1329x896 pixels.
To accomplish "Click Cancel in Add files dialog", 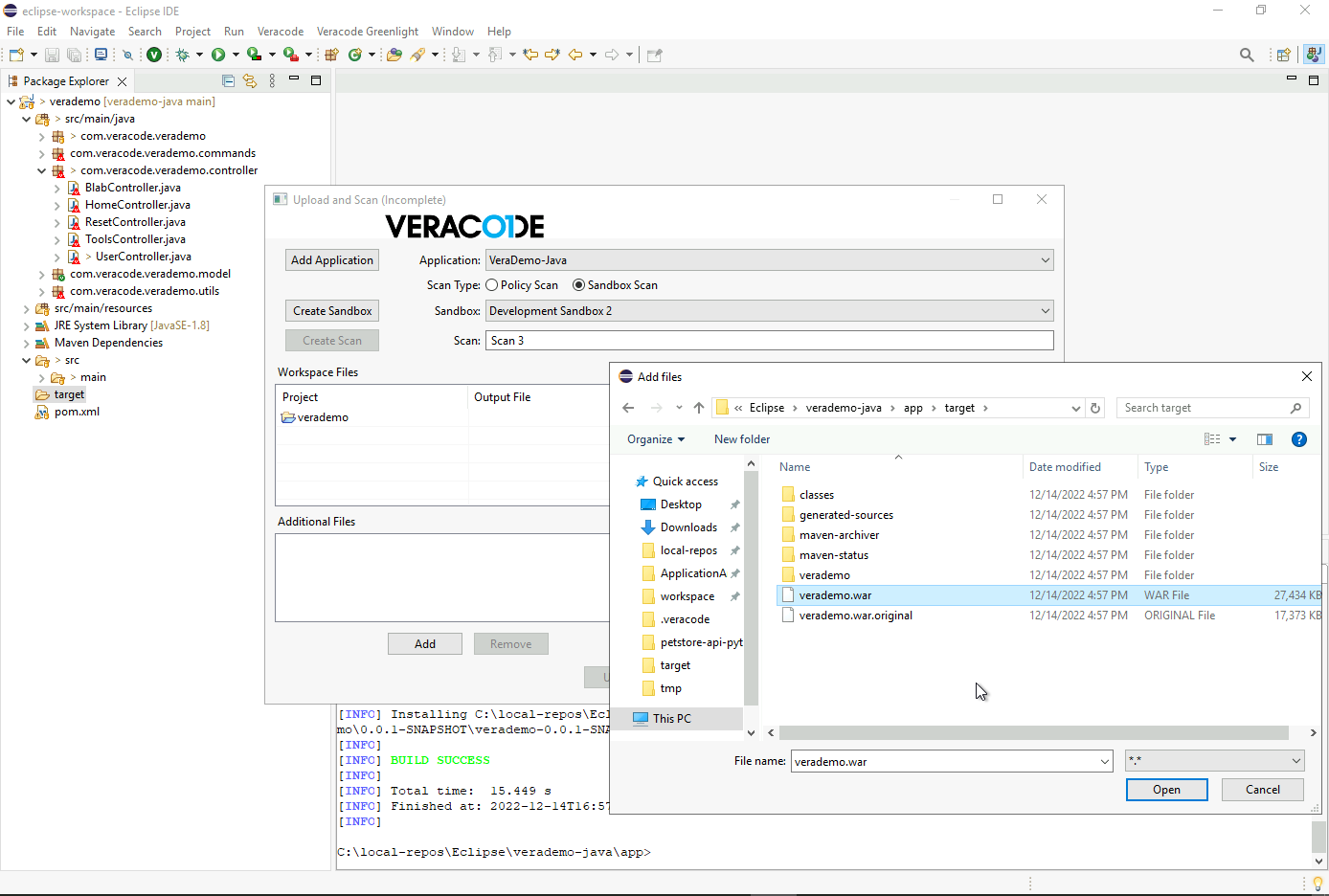I will [x=1263, y=790].
